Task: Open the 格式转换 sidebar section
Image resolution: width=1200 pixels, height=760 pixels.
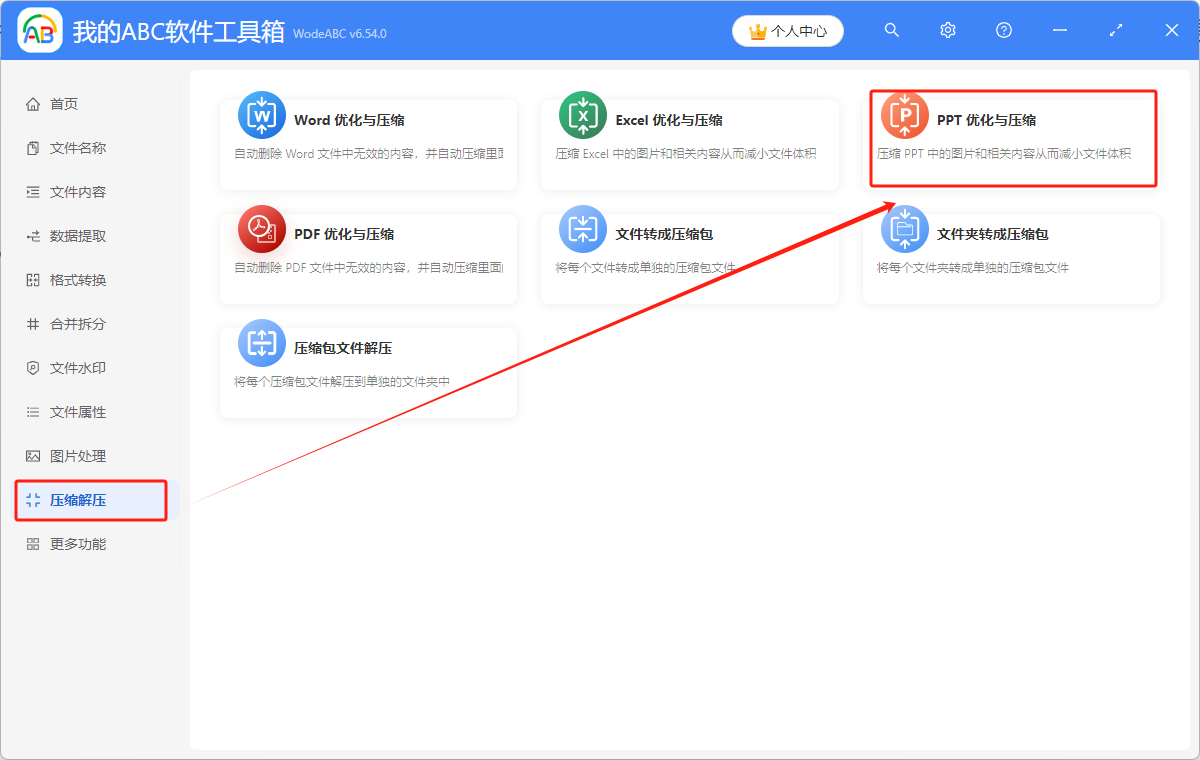Action: [63, 279]
